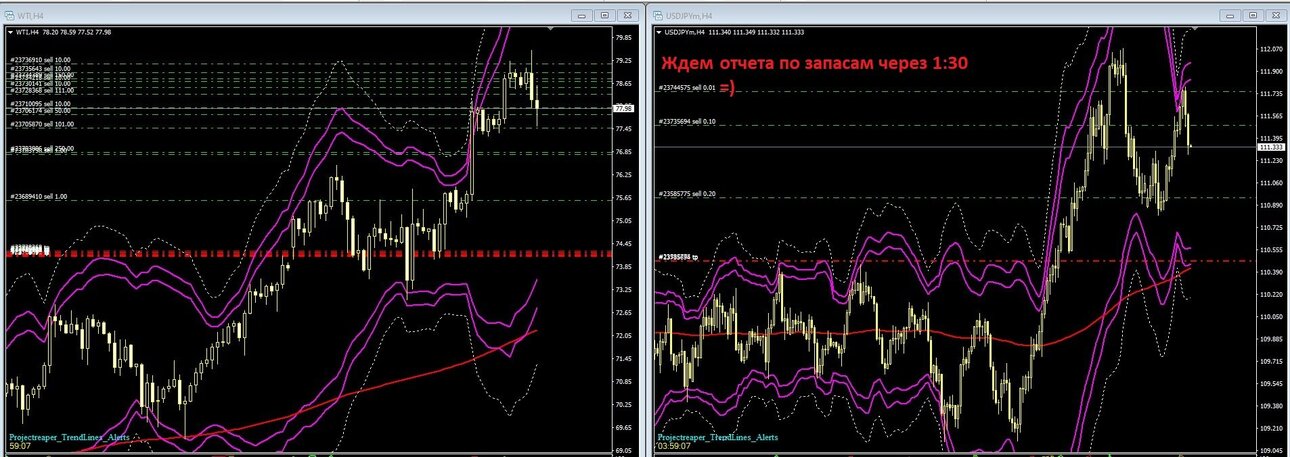This screenshot has width=1290, height=457.
Task: Click the red tp label in USDJPYm chart
Action: (677, 257)
